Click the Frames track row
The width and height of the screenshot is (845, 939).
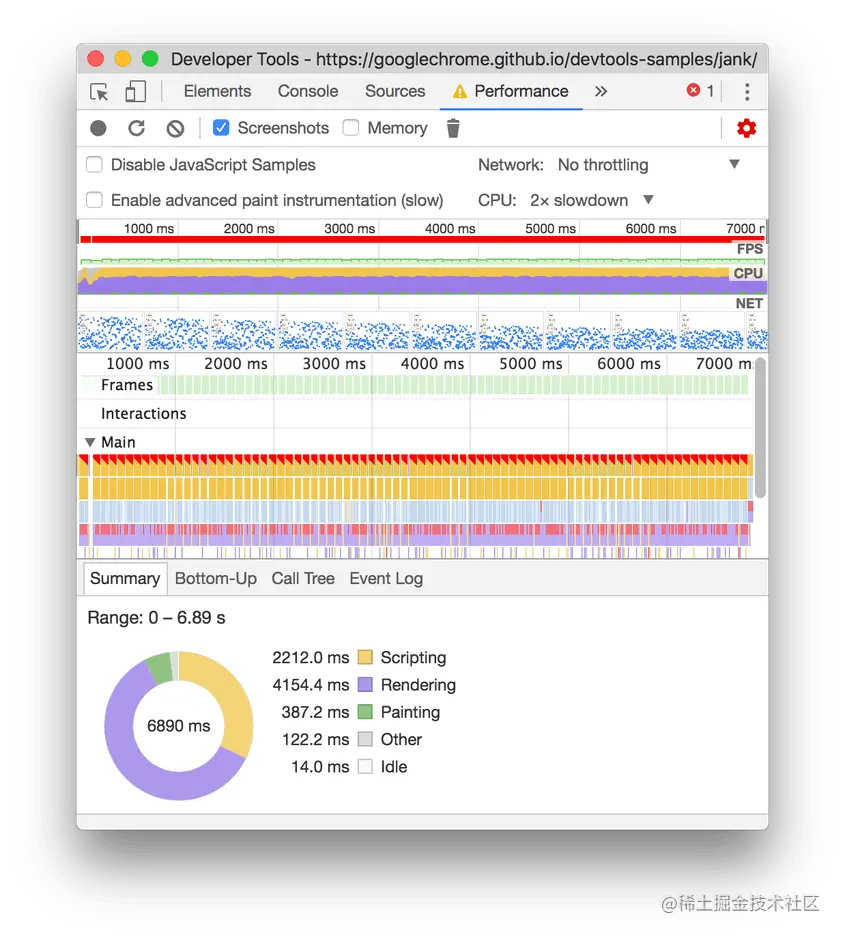416,385
